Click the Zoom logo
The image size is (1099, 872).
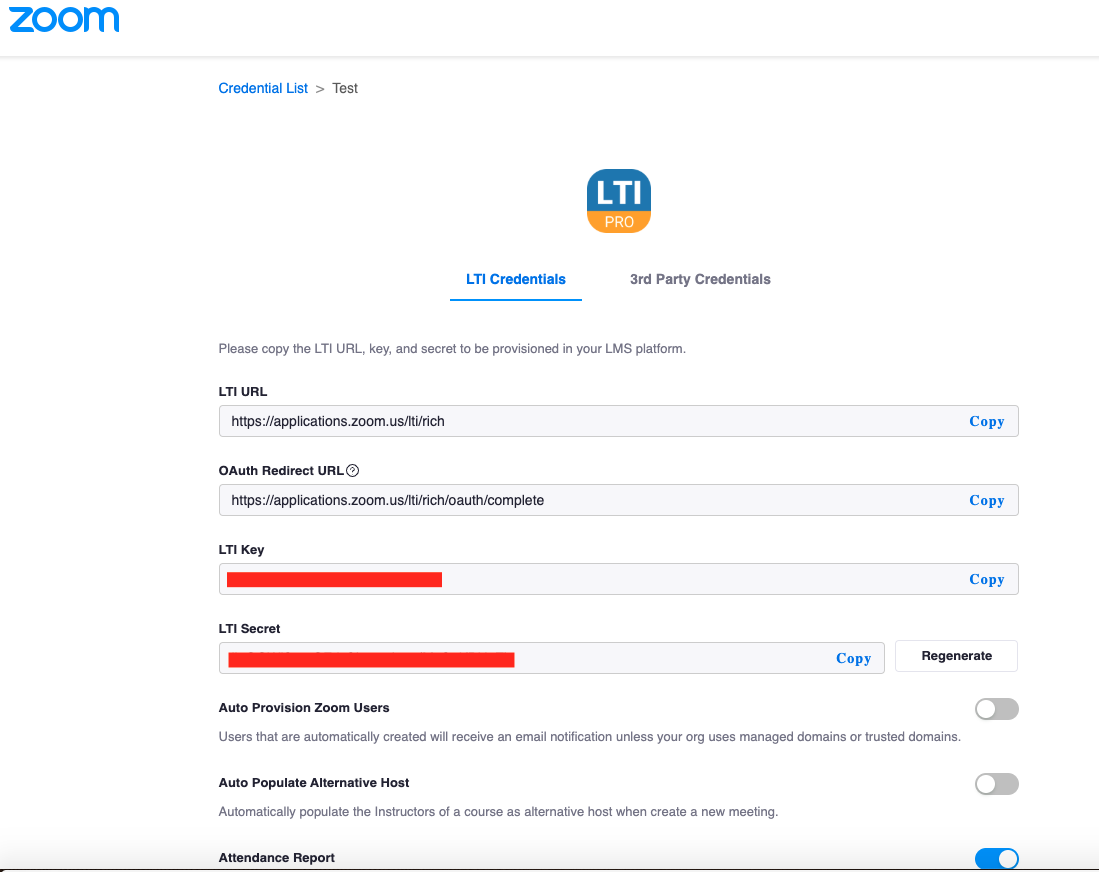click(64, 19)
